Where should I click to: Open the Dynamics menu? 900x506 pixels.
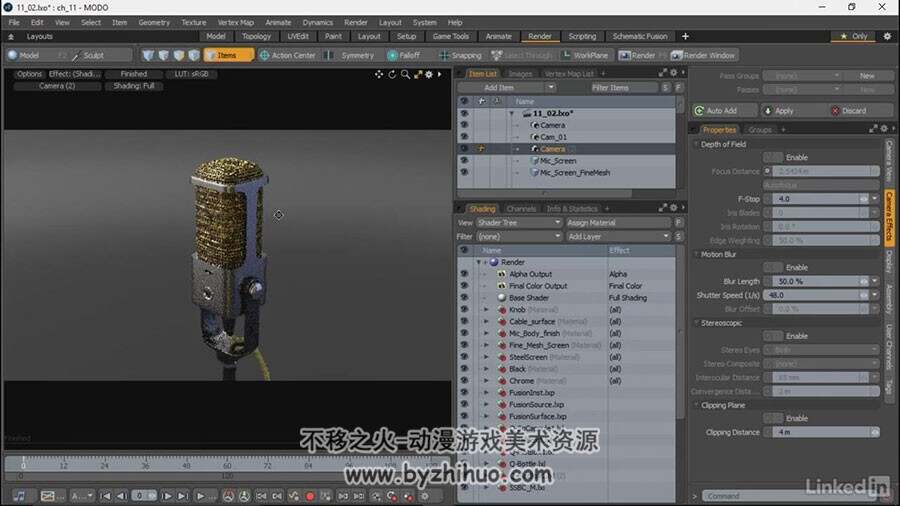click(x=317, y=22)
